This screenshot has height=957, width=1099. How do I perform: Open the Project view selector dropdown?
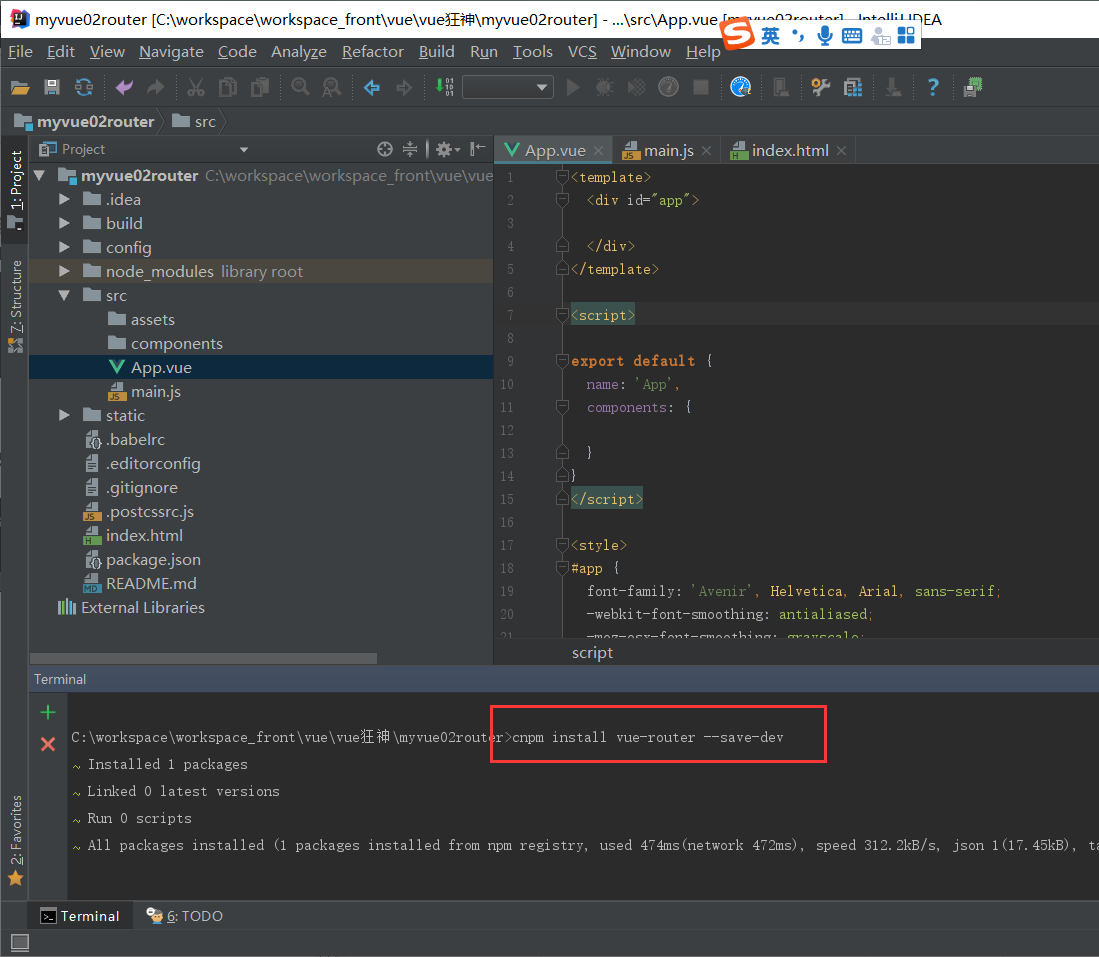(243, 149)
